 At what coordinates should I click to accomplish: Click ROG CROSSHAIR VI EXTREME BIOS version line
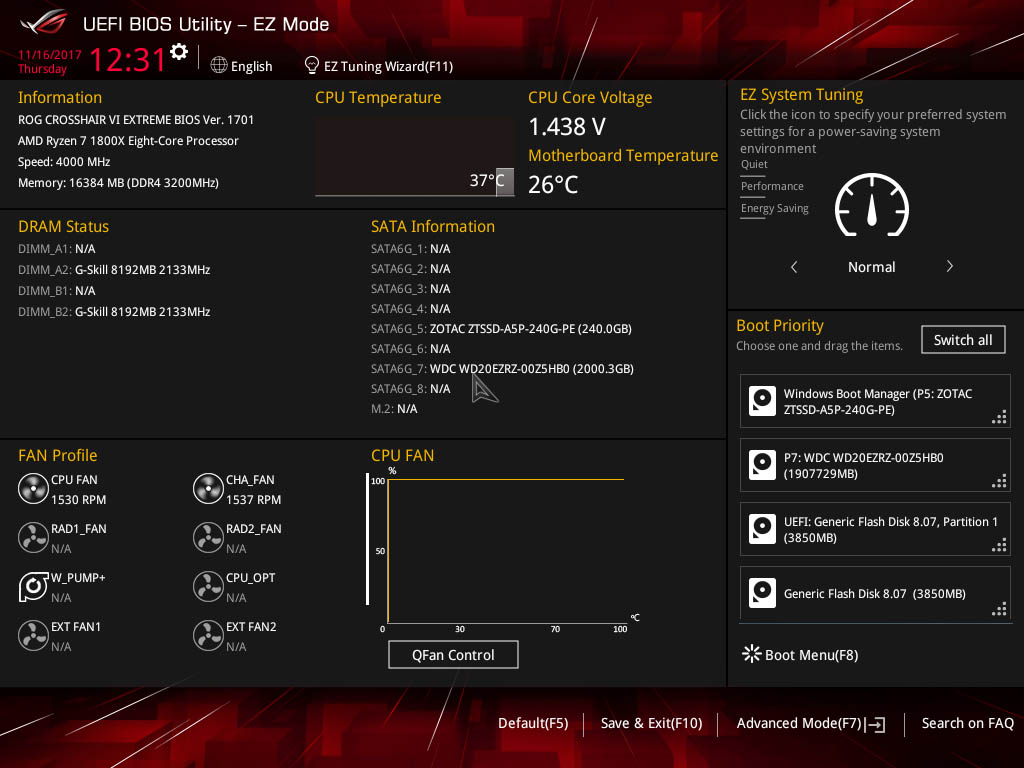tap(136, 120)
